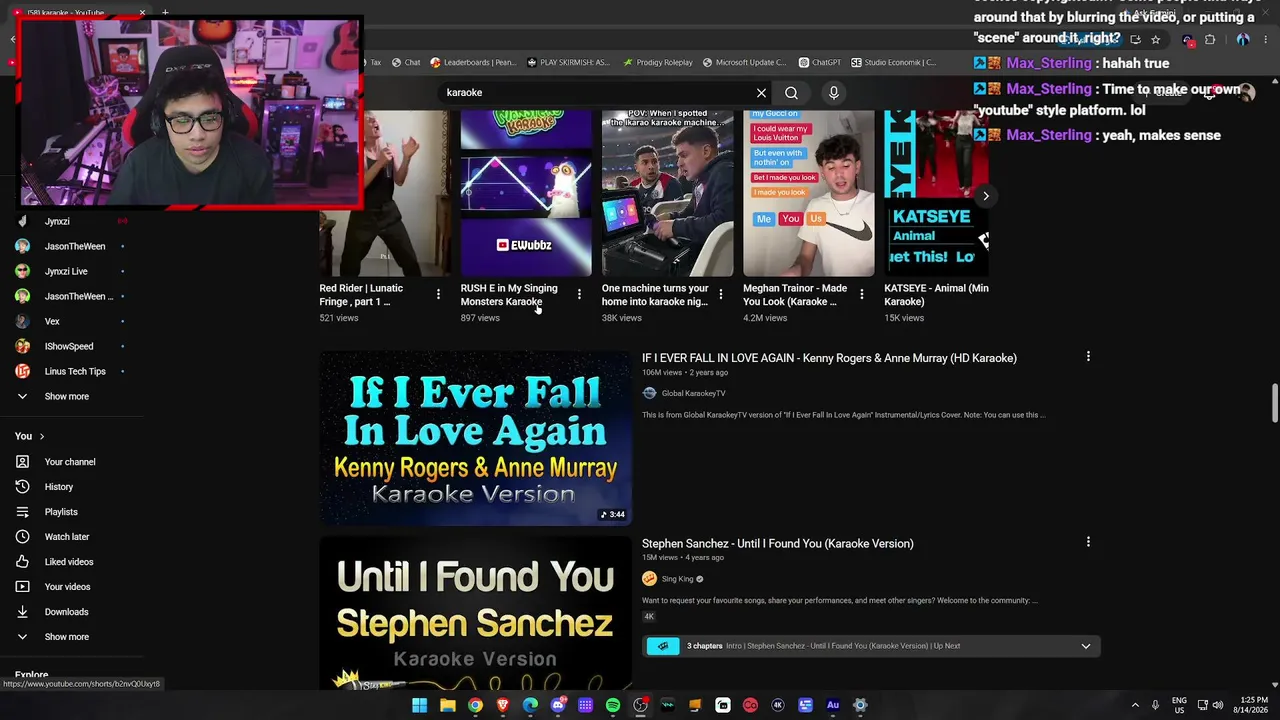Expand Show more under subscriptions
1280x720 pixels.
(x=66, y=397)
